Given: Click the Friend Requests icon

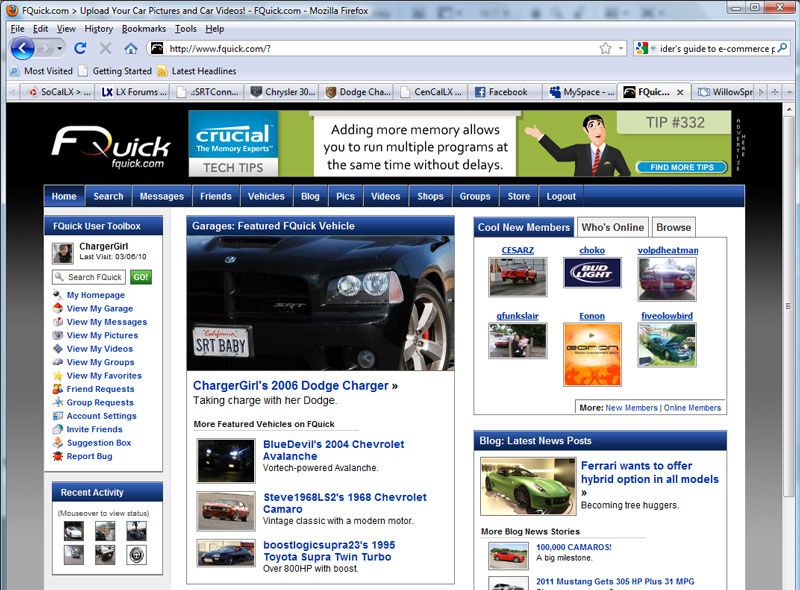Looking at the screenshot, I should coord(58,388).
